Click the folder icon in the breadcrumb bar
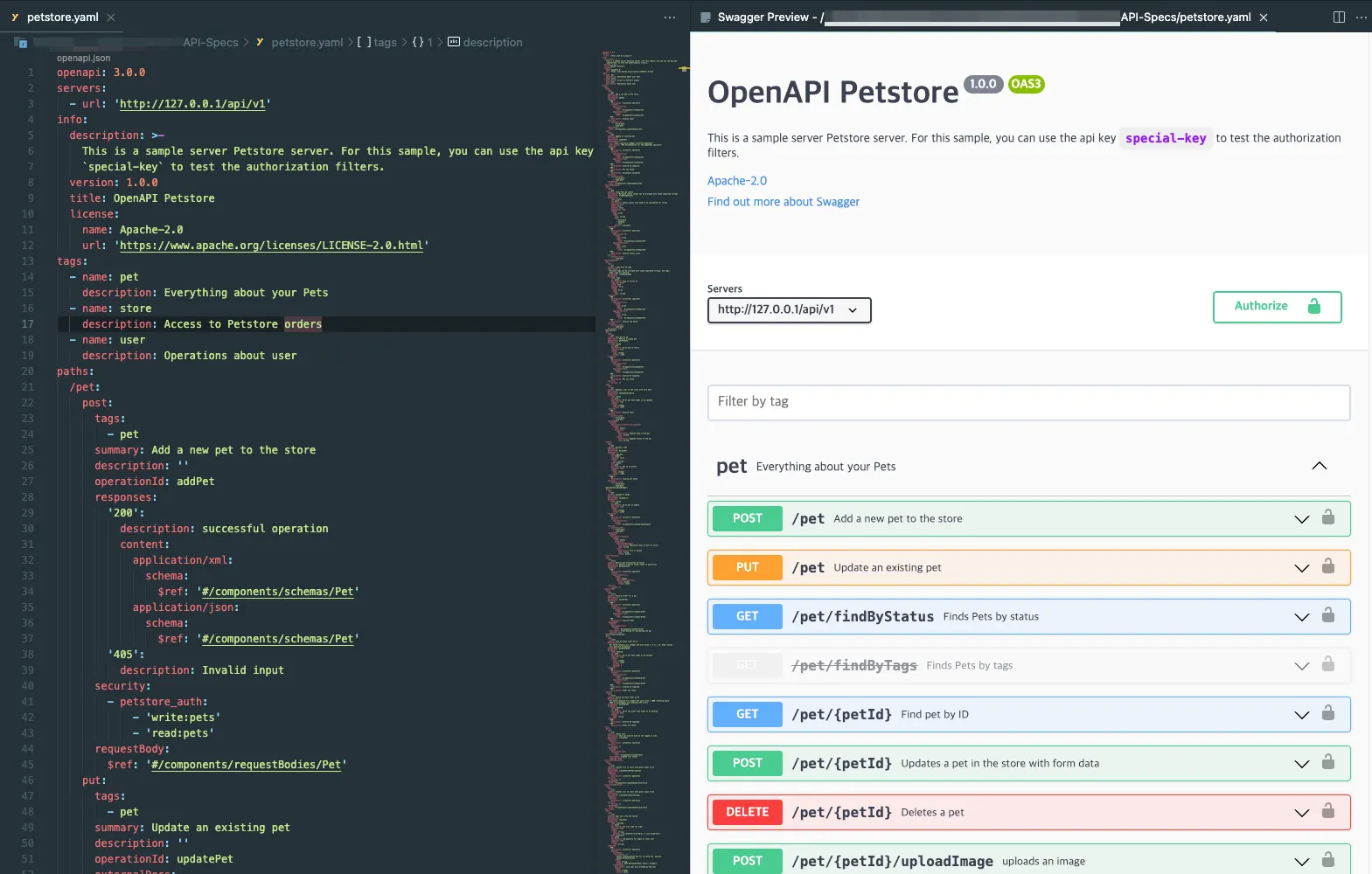 (20, 42)
